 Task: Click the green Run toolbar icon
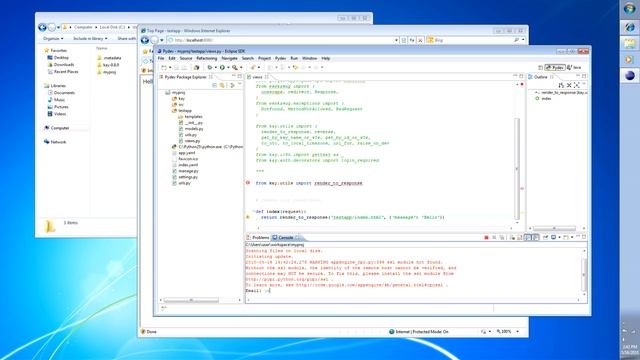pyautogui.click(x=222, y=67)
